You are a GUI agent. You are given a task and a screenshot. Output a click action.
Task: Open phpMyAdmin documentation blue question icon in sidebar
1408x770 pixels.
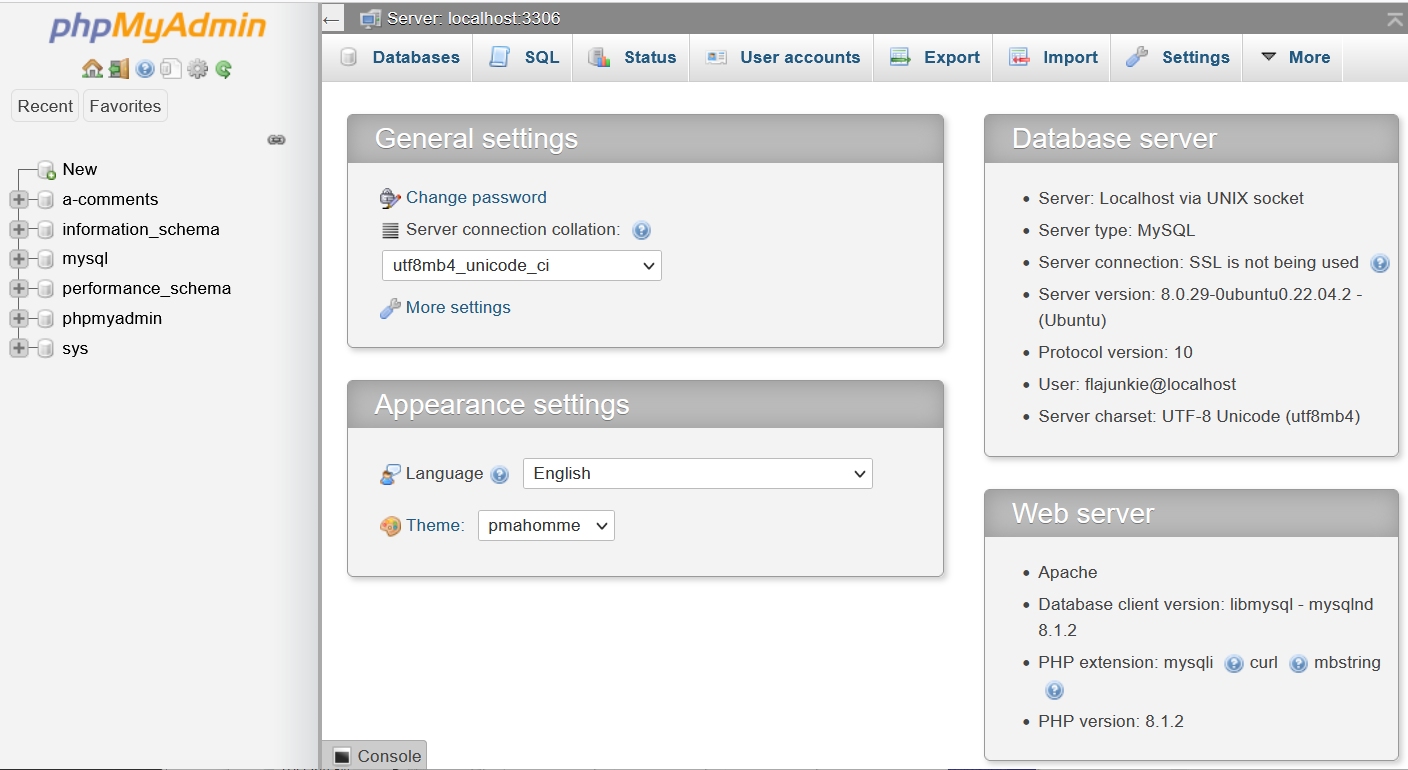coord(145,69)
